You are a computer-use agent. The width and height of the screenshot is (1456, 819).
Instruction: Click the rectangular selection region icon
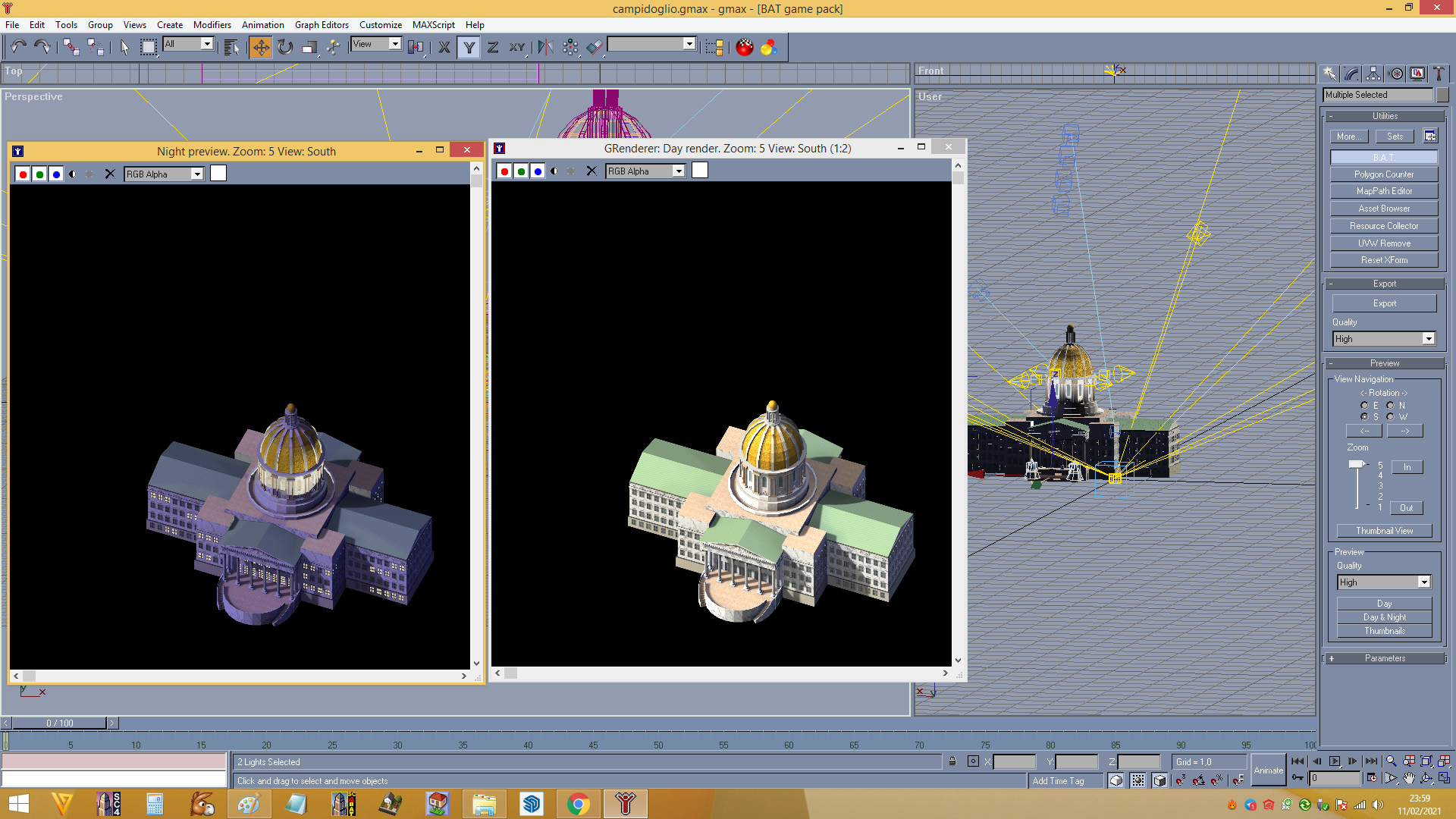149,47
